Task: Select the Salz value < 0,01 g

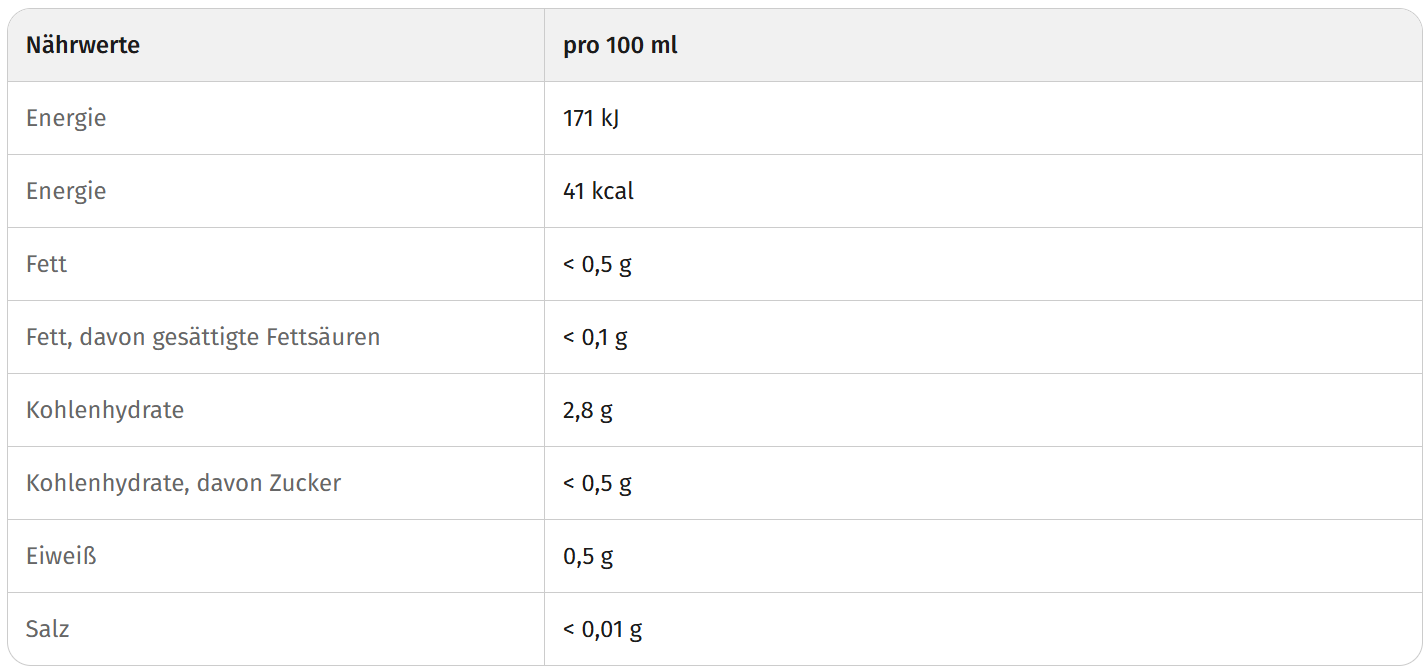Action: click(x=603, y=630)
